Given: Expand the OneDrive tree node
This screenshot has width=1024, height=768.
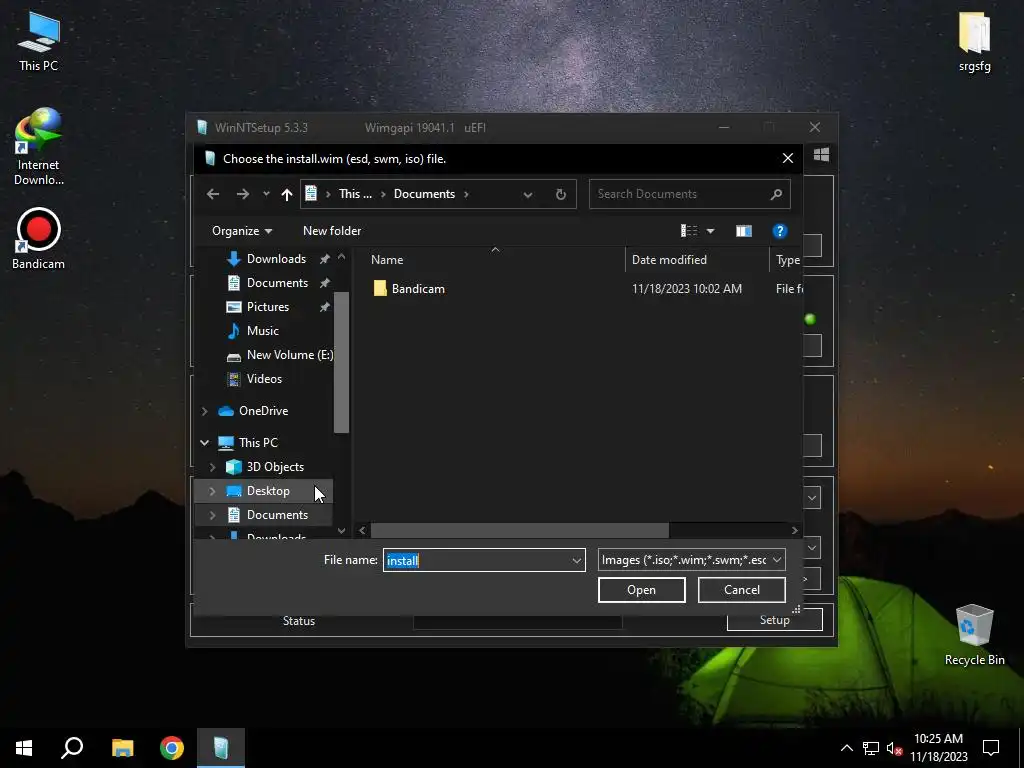Looking at the screenshot, I should 204,411.
